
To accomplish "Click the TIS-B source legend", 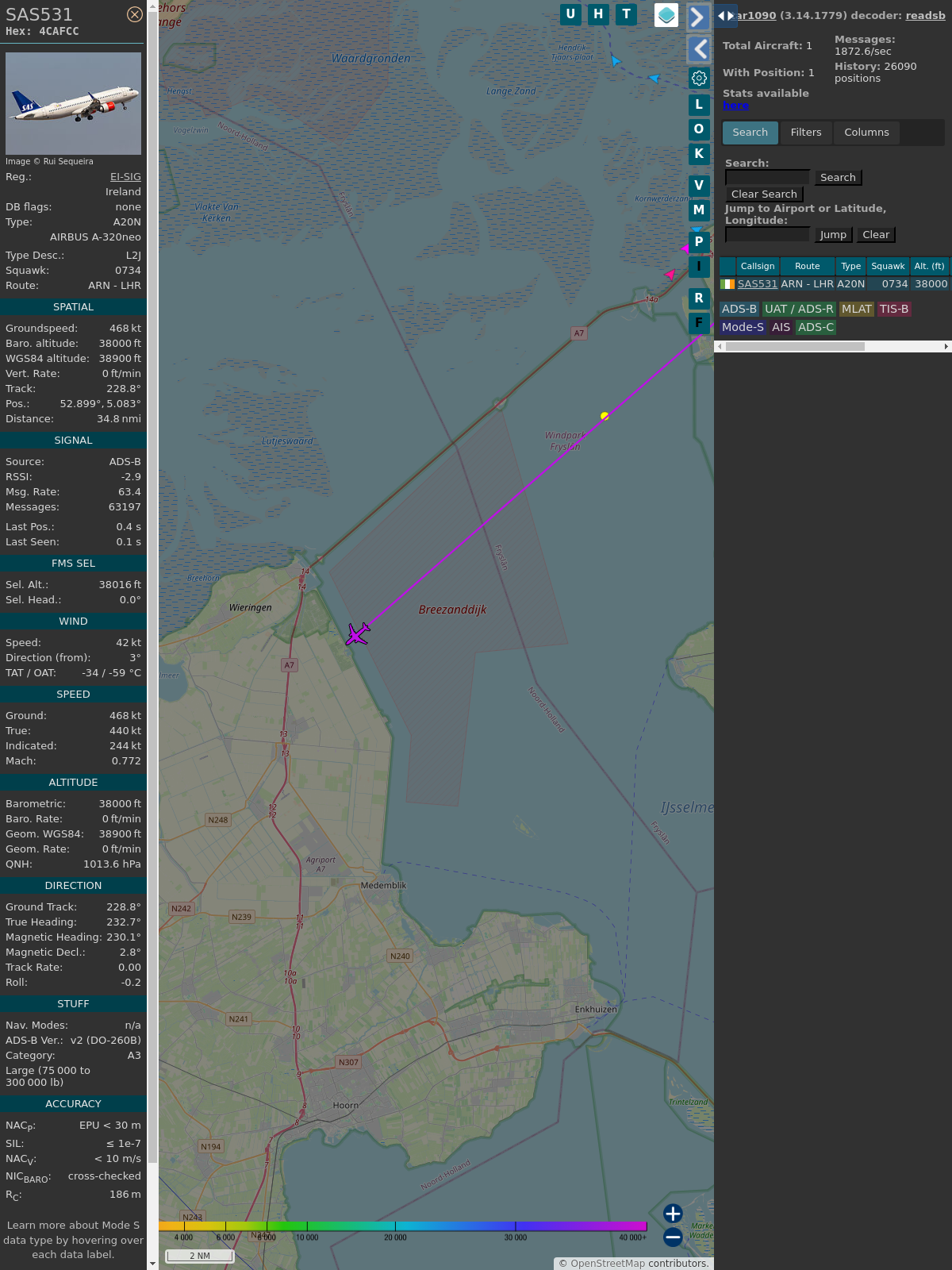I will coord(894,310).
